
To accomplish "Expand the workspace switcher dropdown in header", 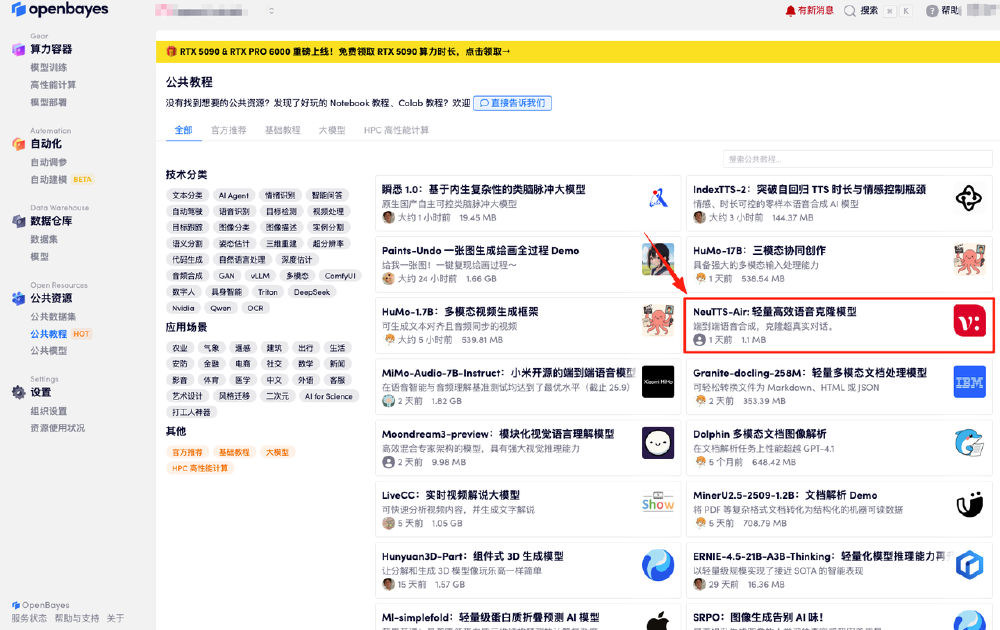I will (x=271, y=11).
